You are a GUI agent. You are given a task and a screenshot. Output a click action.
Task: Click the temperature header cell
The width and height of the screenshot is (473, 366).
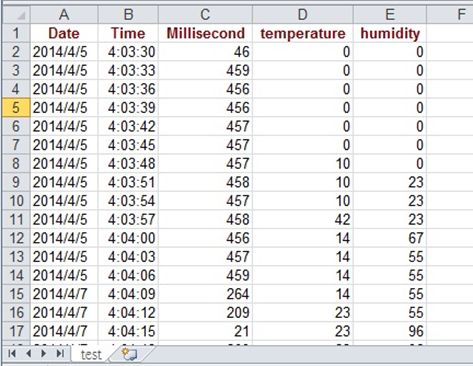[303, 33]
